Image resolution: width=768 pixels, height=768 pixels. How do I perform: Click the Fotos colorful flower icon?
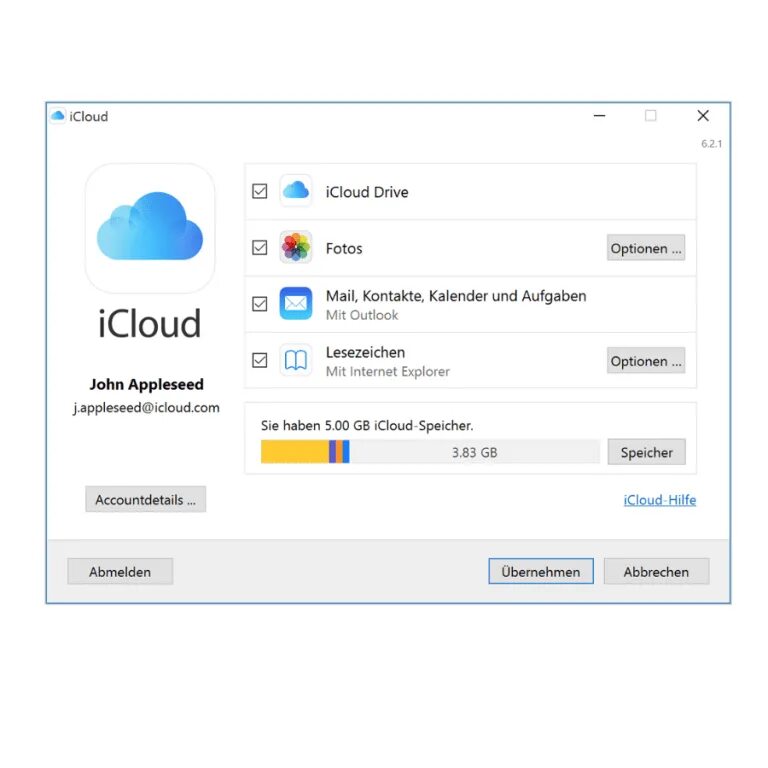point(296,247)
